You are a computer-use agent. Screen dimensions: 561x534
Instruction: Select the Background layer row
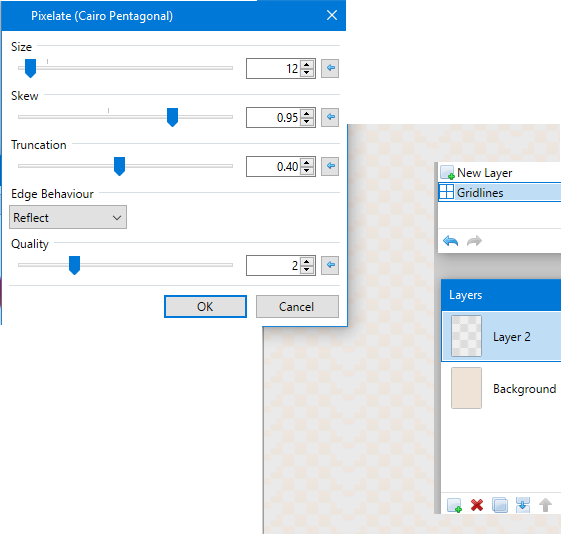[x=501, y=388]
